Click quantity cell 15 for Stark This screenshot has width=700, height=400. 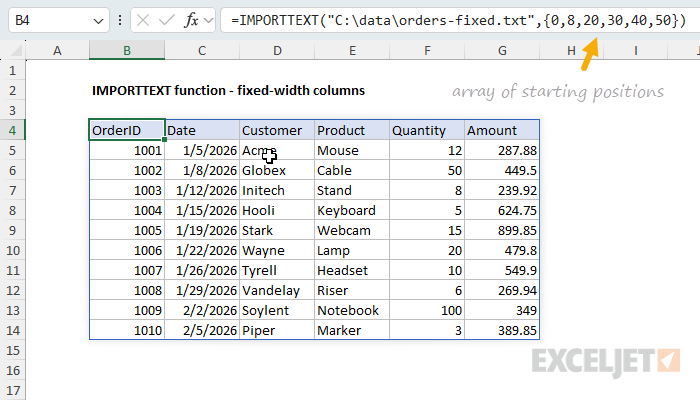(x=427, y=230)
